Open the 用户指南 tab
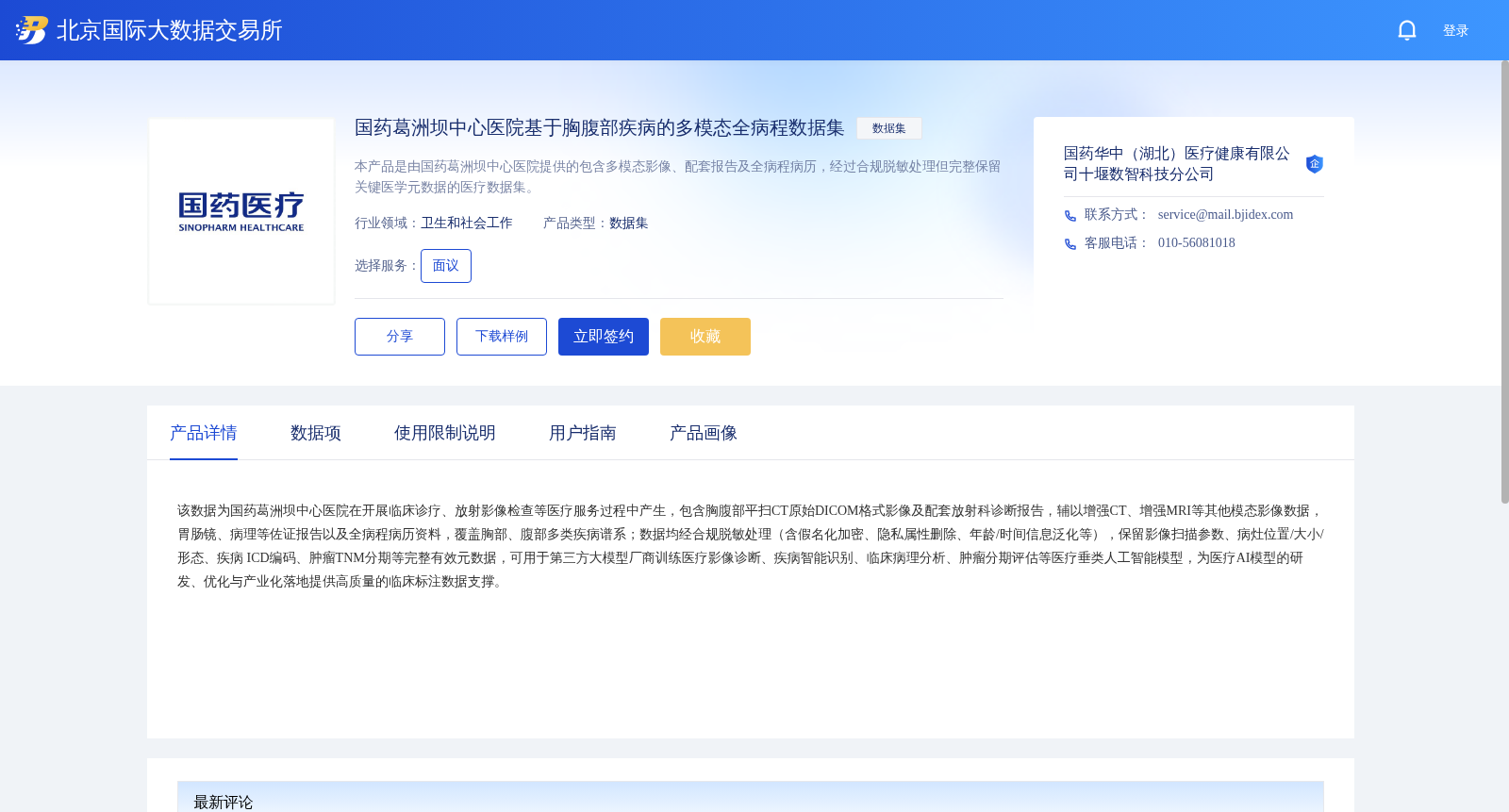Screen dimensions: 1509x812 point(583,433)
